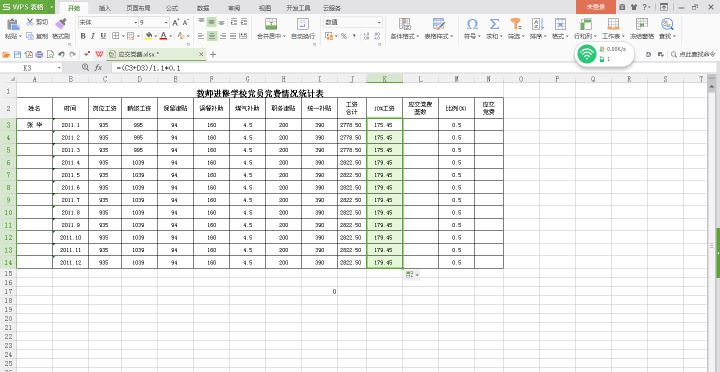Open the Filter funnel tool
This screenshot has height=372, width=720.
pyautogui.click(x=516, y=24)
